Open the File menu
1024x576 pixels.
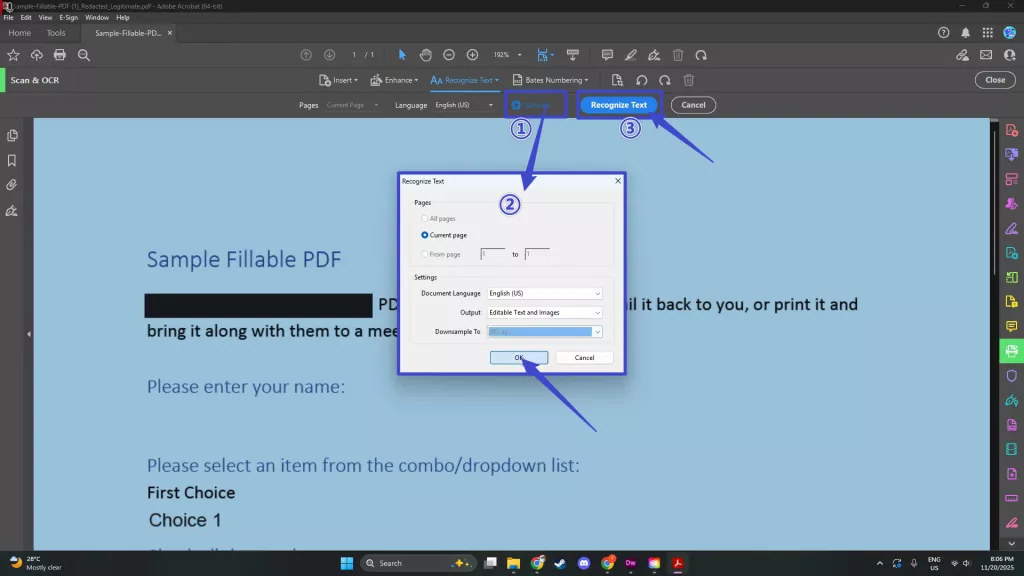pos(8,18)
